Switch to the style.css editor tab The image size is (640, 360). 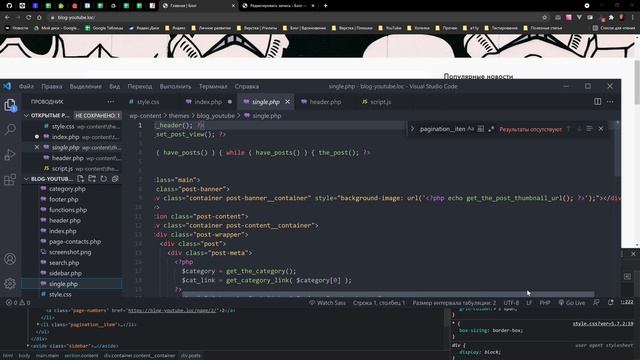pyautogui.click(x=148, y=102)
